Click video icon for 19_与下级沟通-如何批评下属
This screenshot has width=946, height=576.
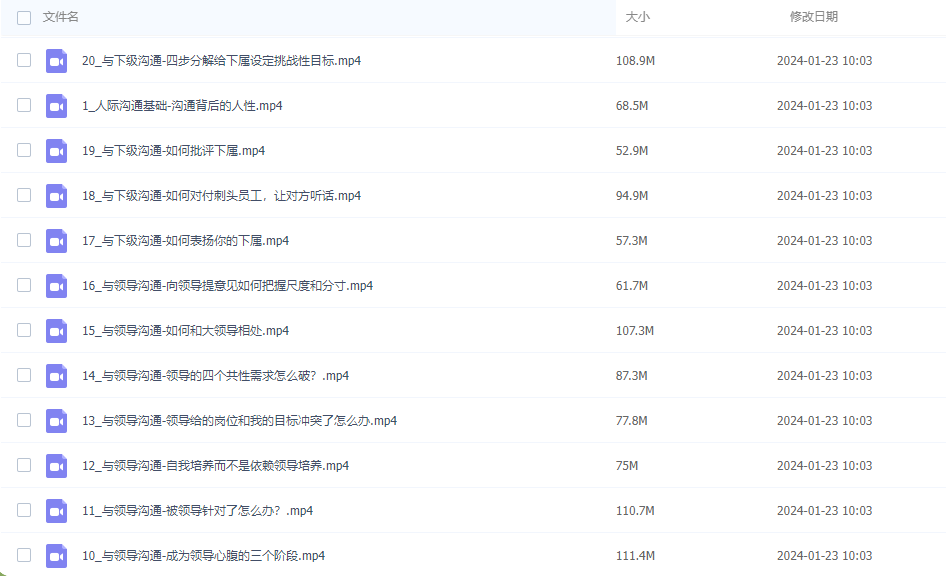[x=56, y=151]
